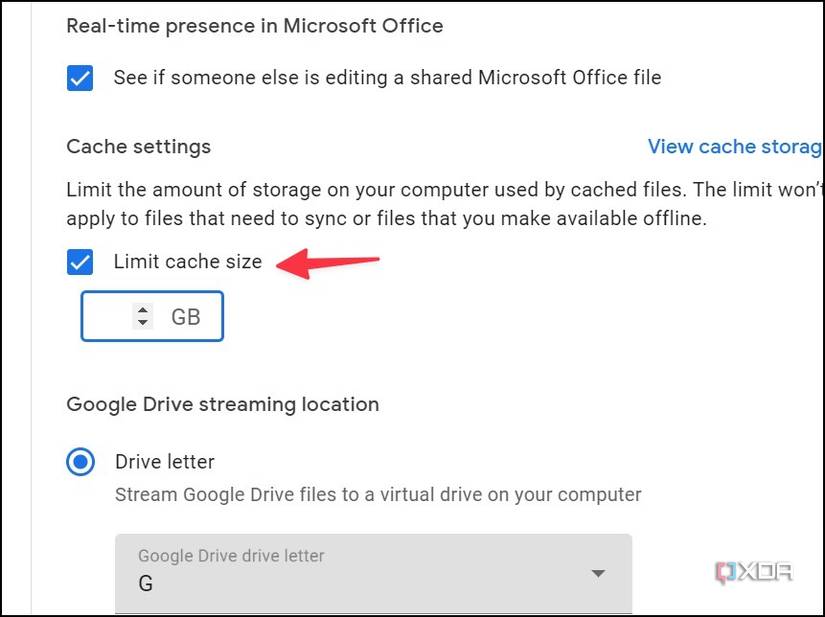Viewport: 825px width, 617px height.
Task: Click the "Real-time presence in Microsoft Office" heading
Action: click(255, 26)
